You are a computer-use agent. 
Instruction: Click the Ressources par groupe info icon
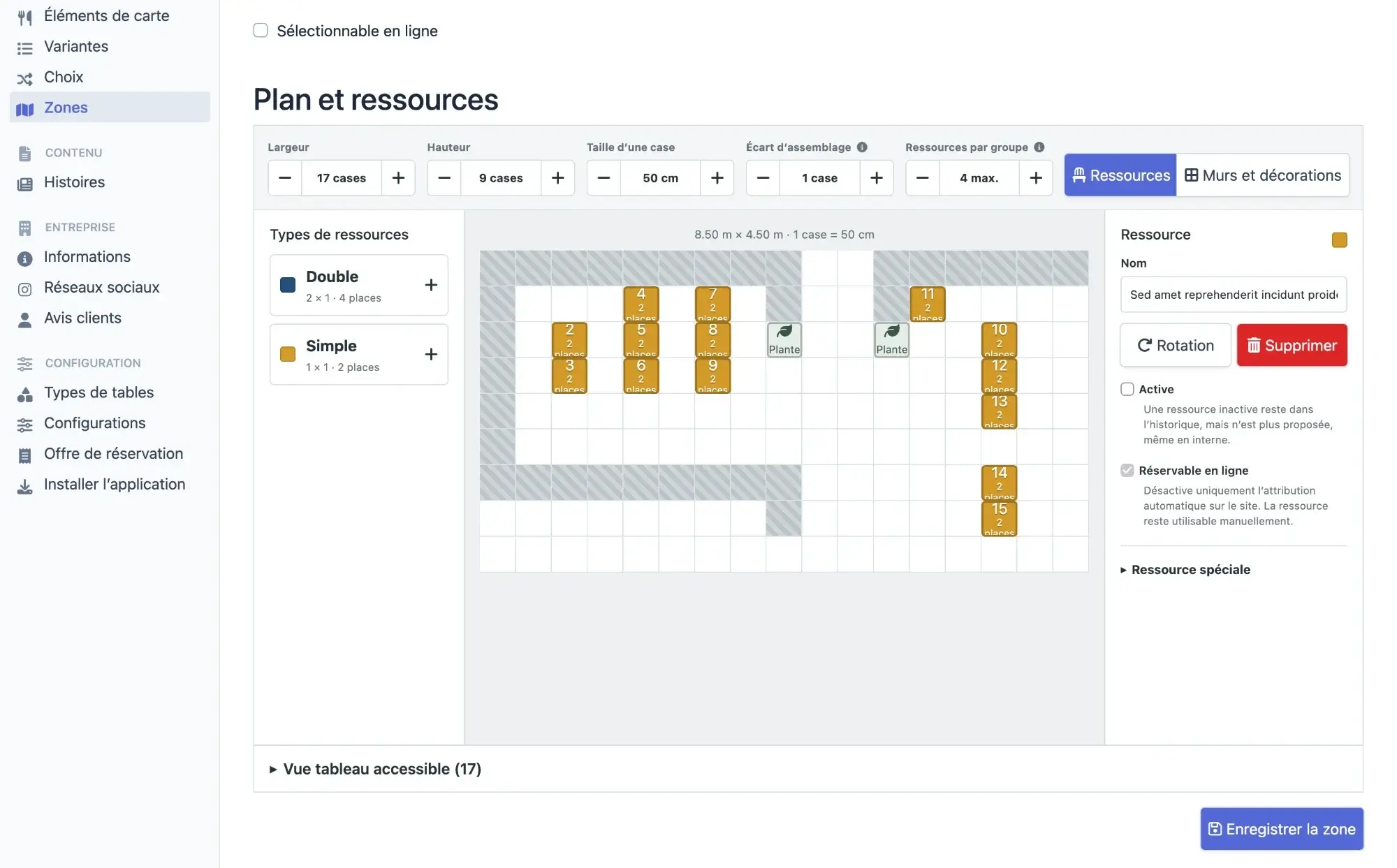[x=1039, y=147]
